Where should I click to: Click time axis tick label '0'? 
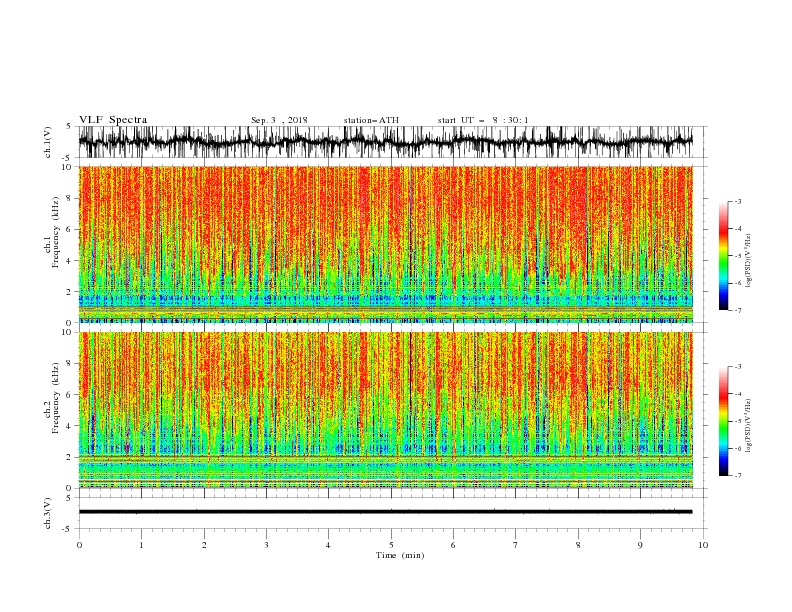(x=79, y=545)
